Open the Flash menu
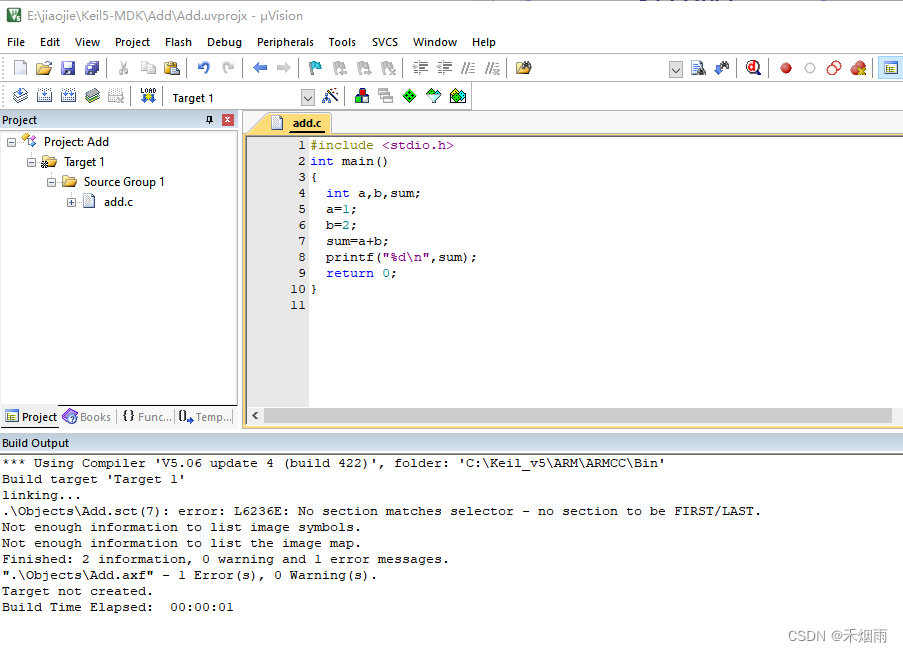 [178, 42]
